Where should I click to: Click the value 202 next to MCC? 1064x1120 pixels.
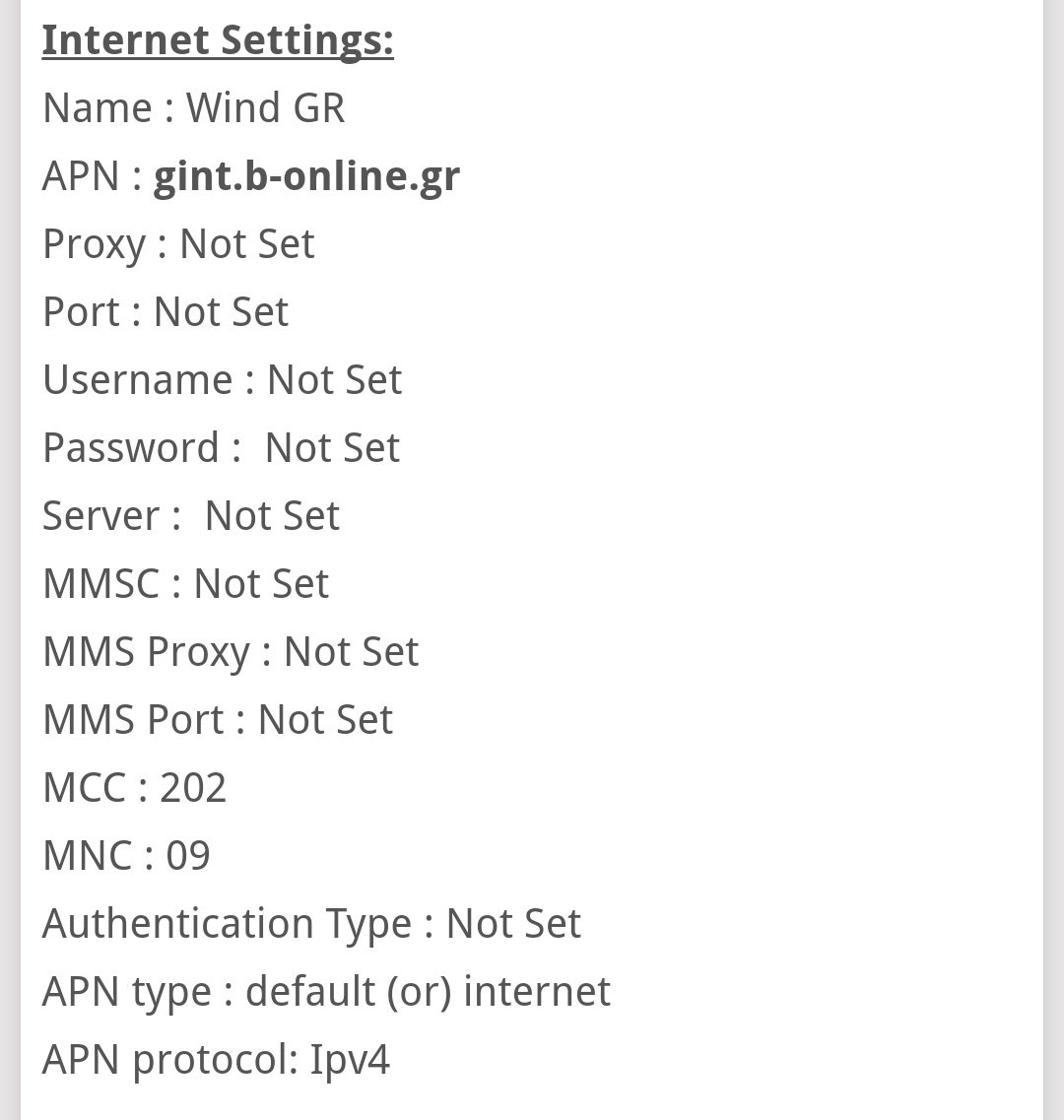(x=193, y=788)
